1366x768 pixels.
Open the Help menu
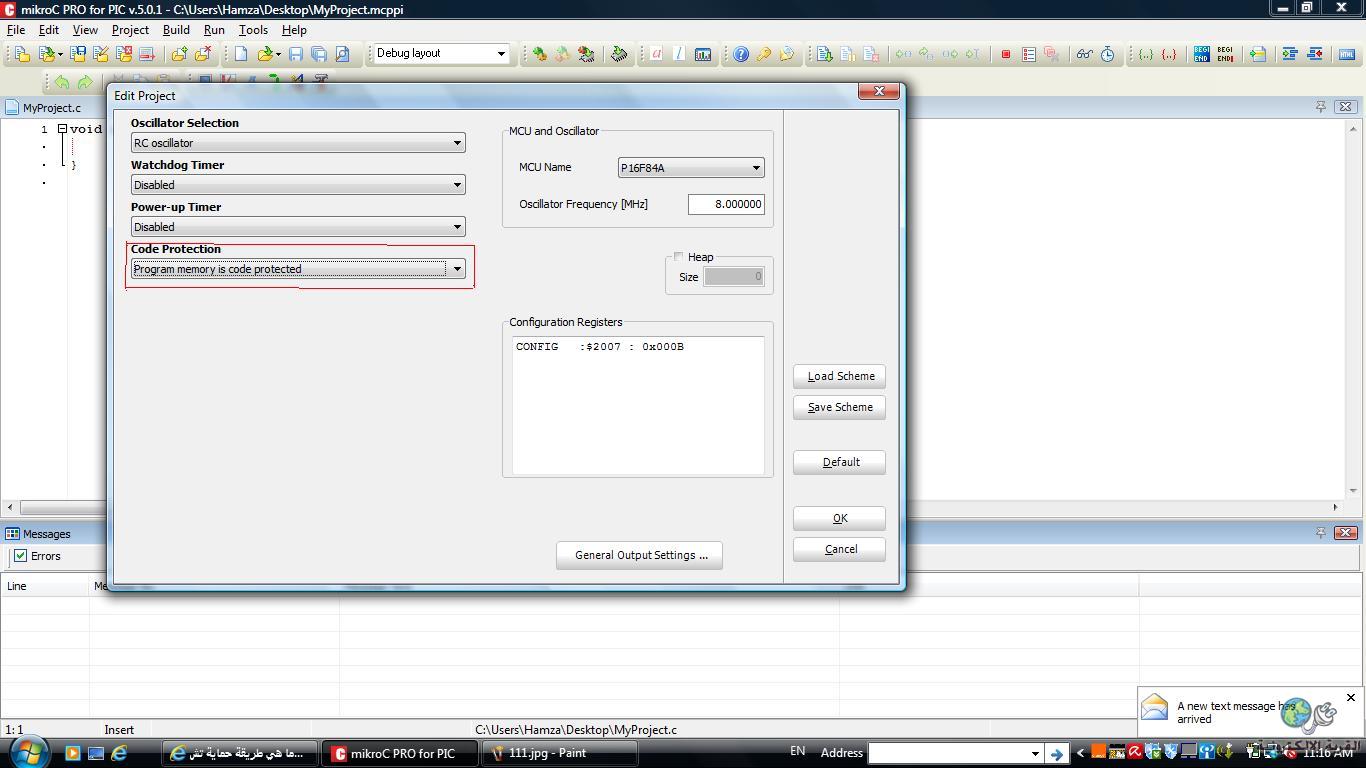point(294,30)
